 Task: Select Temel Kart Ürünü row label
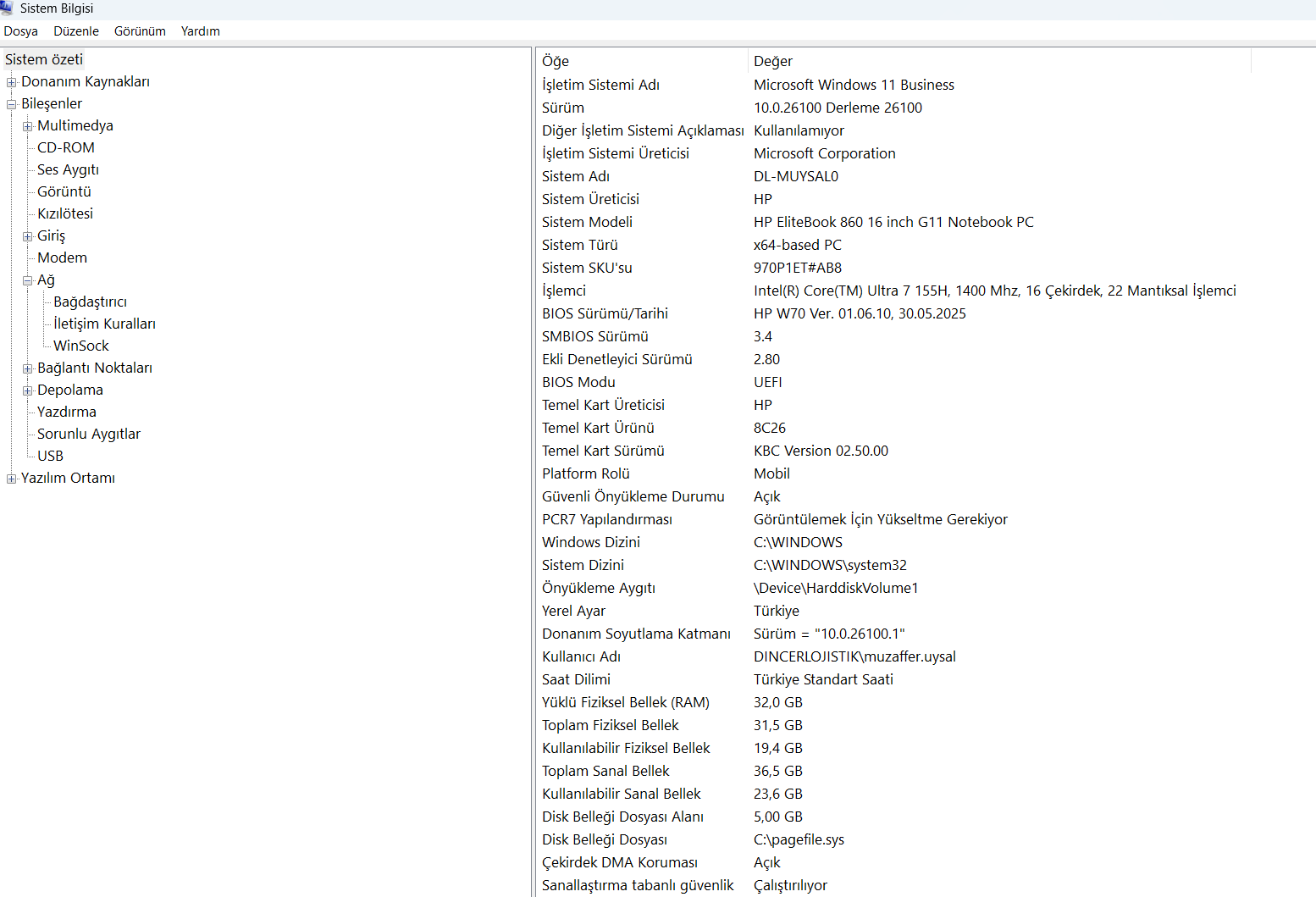click(598, 428)
